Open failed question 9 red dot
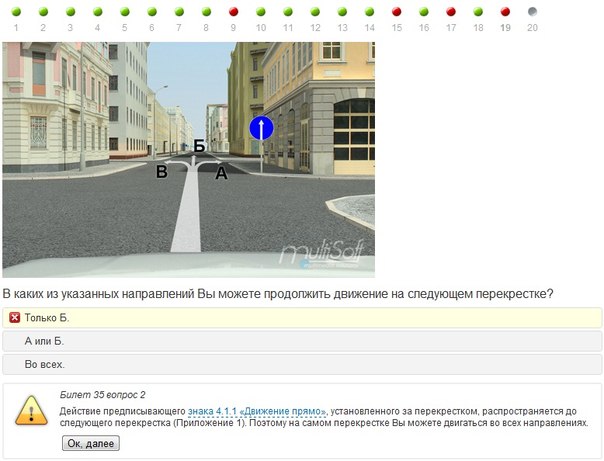This screenshot has height=461, width=604. coord(233,12)
